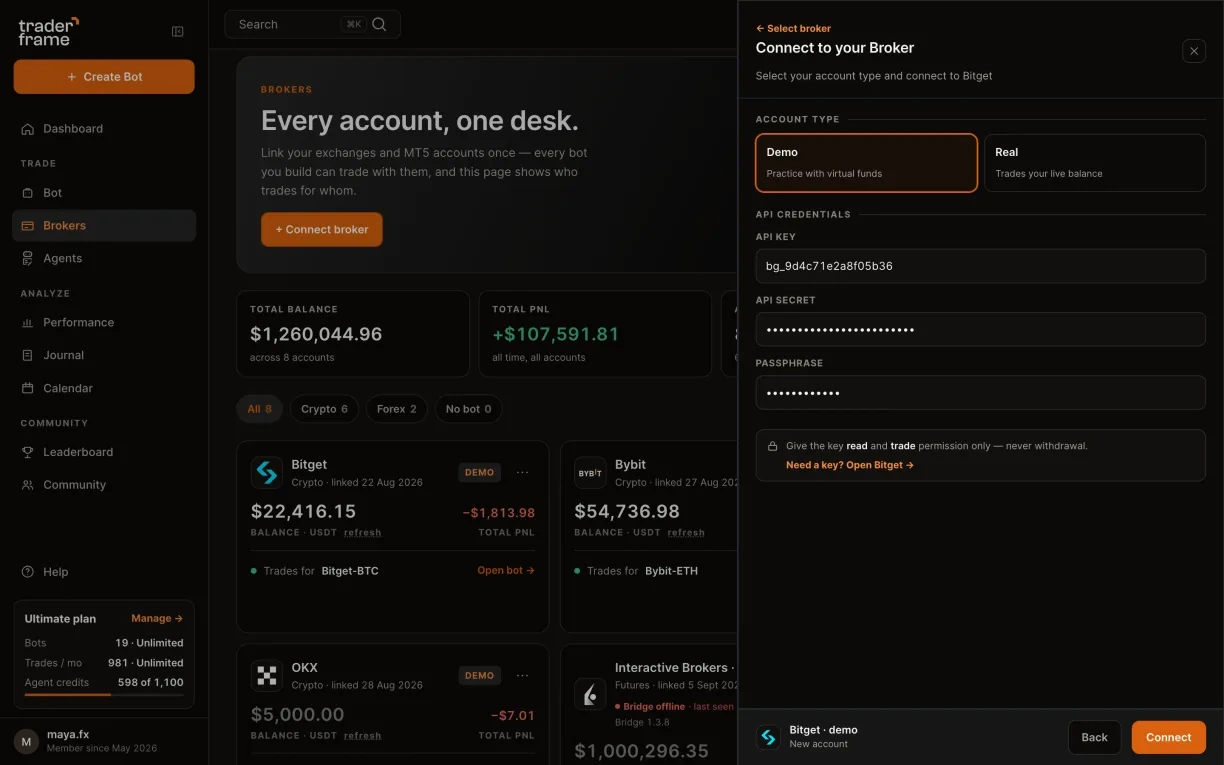
Task: Open Agents page in sidebar
Action: [104, 258]
